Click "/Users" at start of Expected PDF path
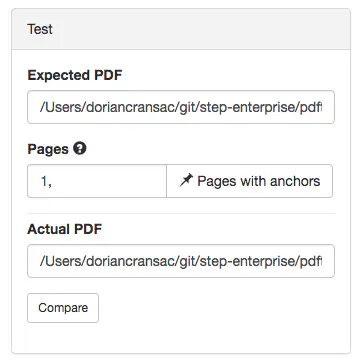Viewport: 360px width, 362px height. point(61,108)
